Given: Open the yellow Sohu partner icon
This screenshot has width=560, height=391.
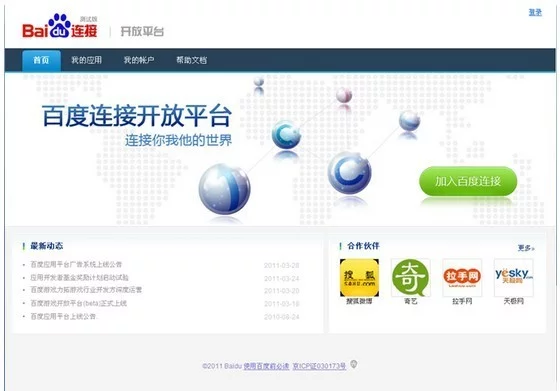Looking at the screenshot, I should coord(359,278).
